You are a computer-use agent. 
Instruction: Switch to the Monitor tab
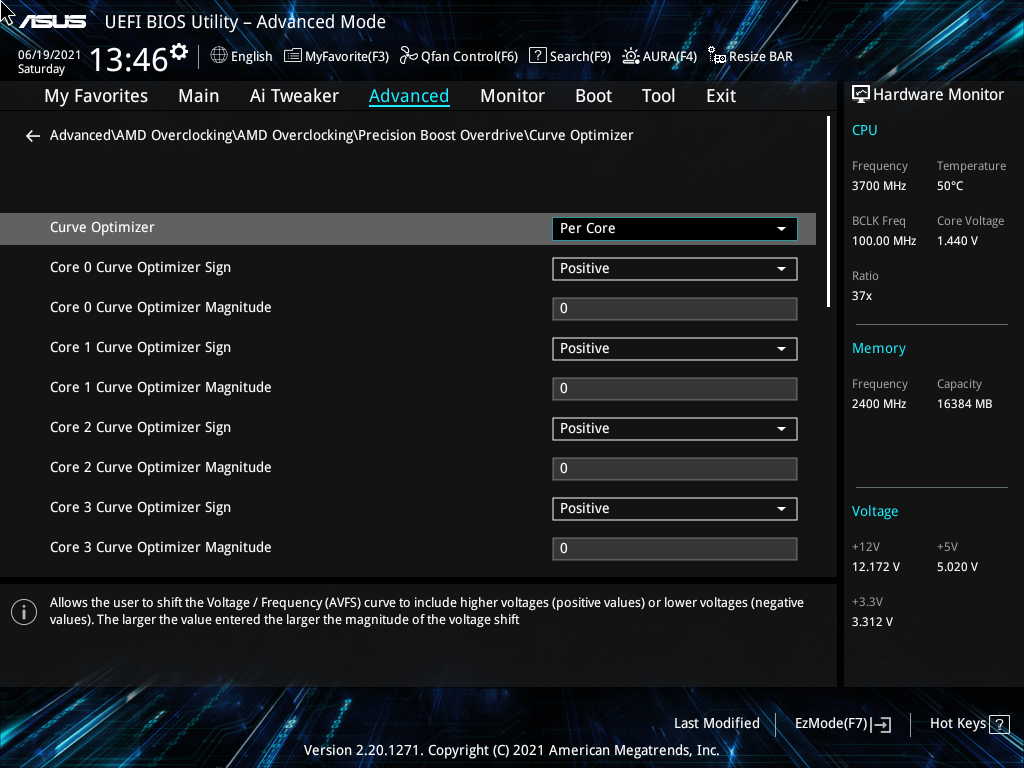click(512, 95)
